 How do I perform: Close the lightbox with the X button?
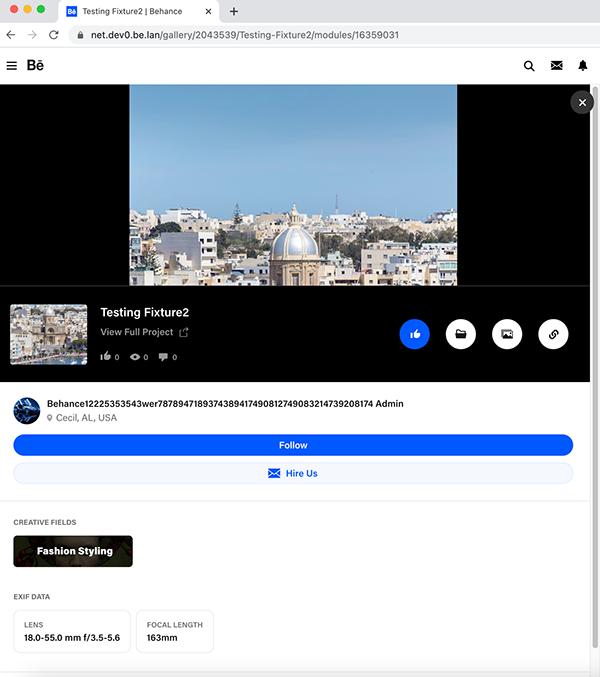pos(582,102)
